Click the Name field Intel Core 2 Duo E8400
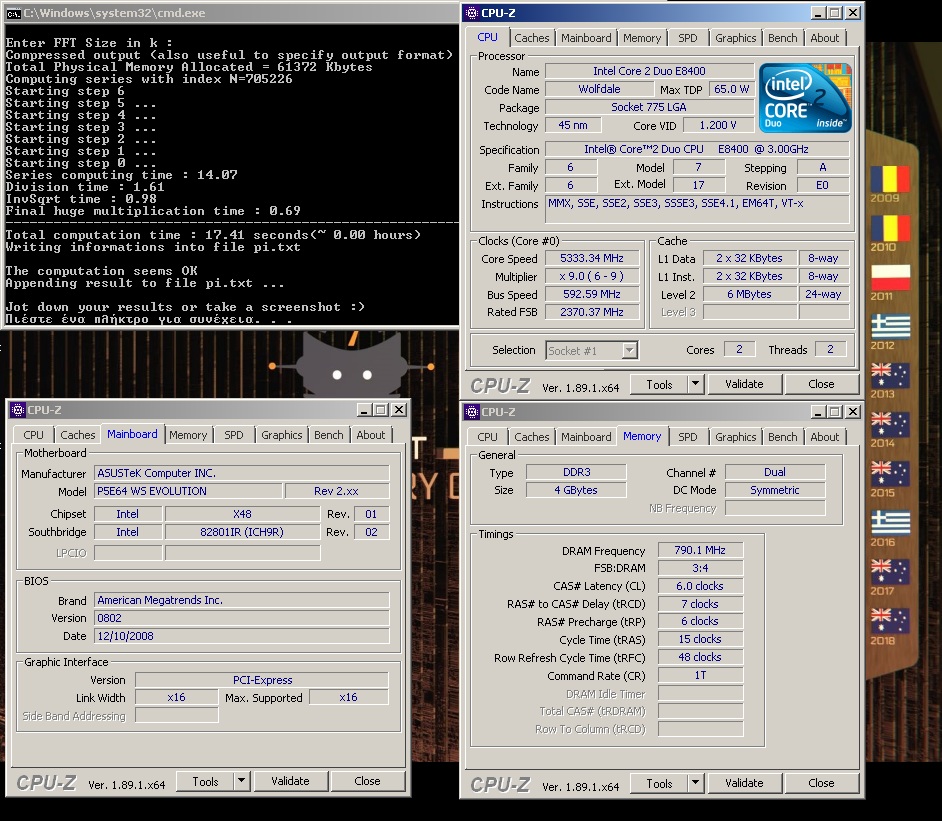942x821 pixels. click(x=649, y=71)
